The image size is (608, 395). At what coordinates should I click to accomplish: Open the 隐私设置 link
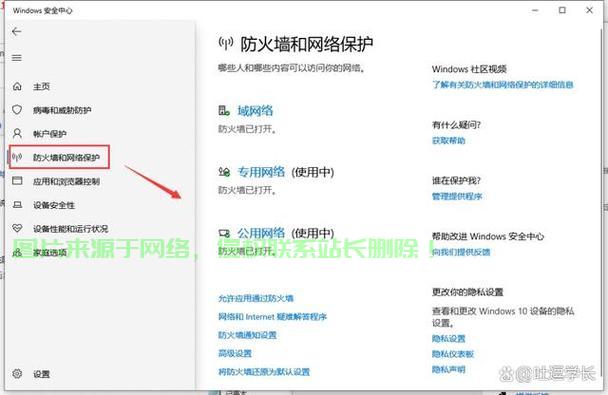pos(449,338)
